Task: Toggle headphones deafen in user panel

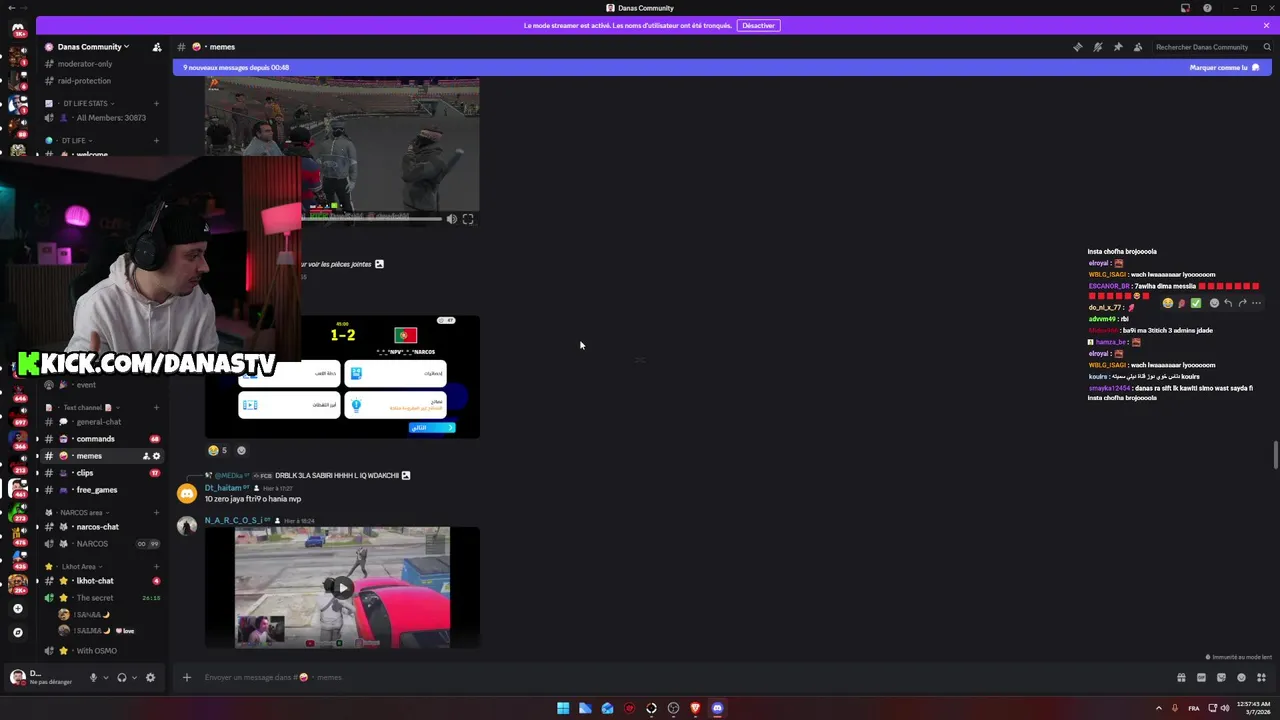Action: (x=122, y=677)
